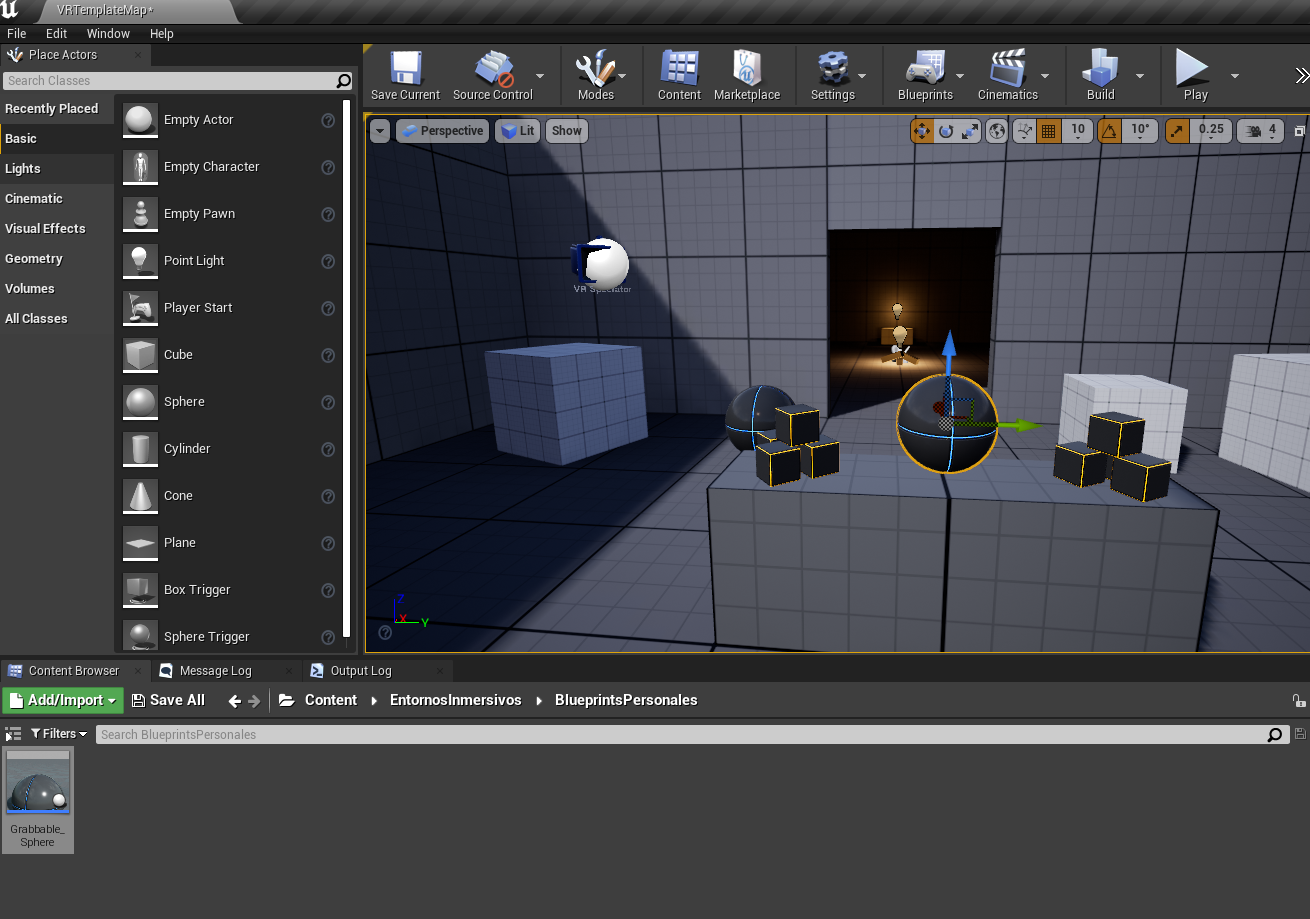Toggle rotation angle snapping

pyautogui.click(x=1109, y=131)
